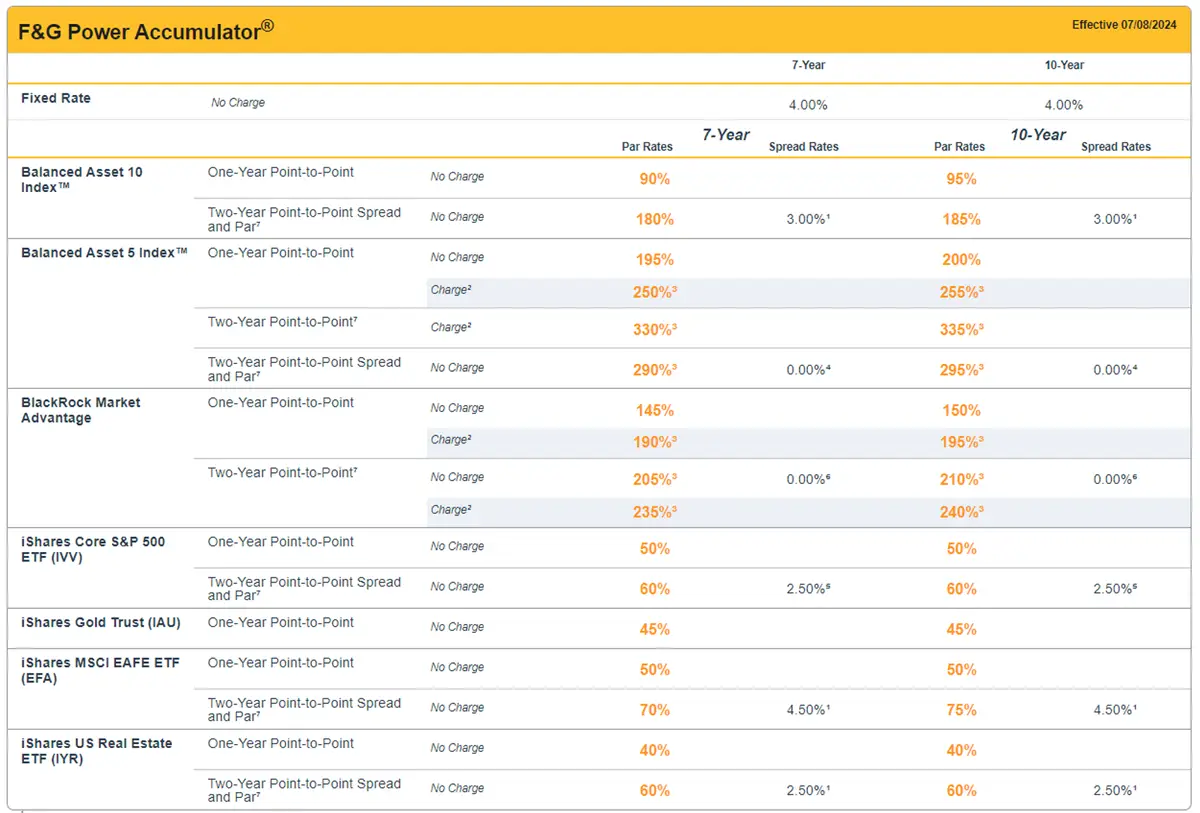Select the IAU 7-Year 45% par rate
Image resolution: width=1200 pixels, height=813 pixels.
[x=655, y=630]
